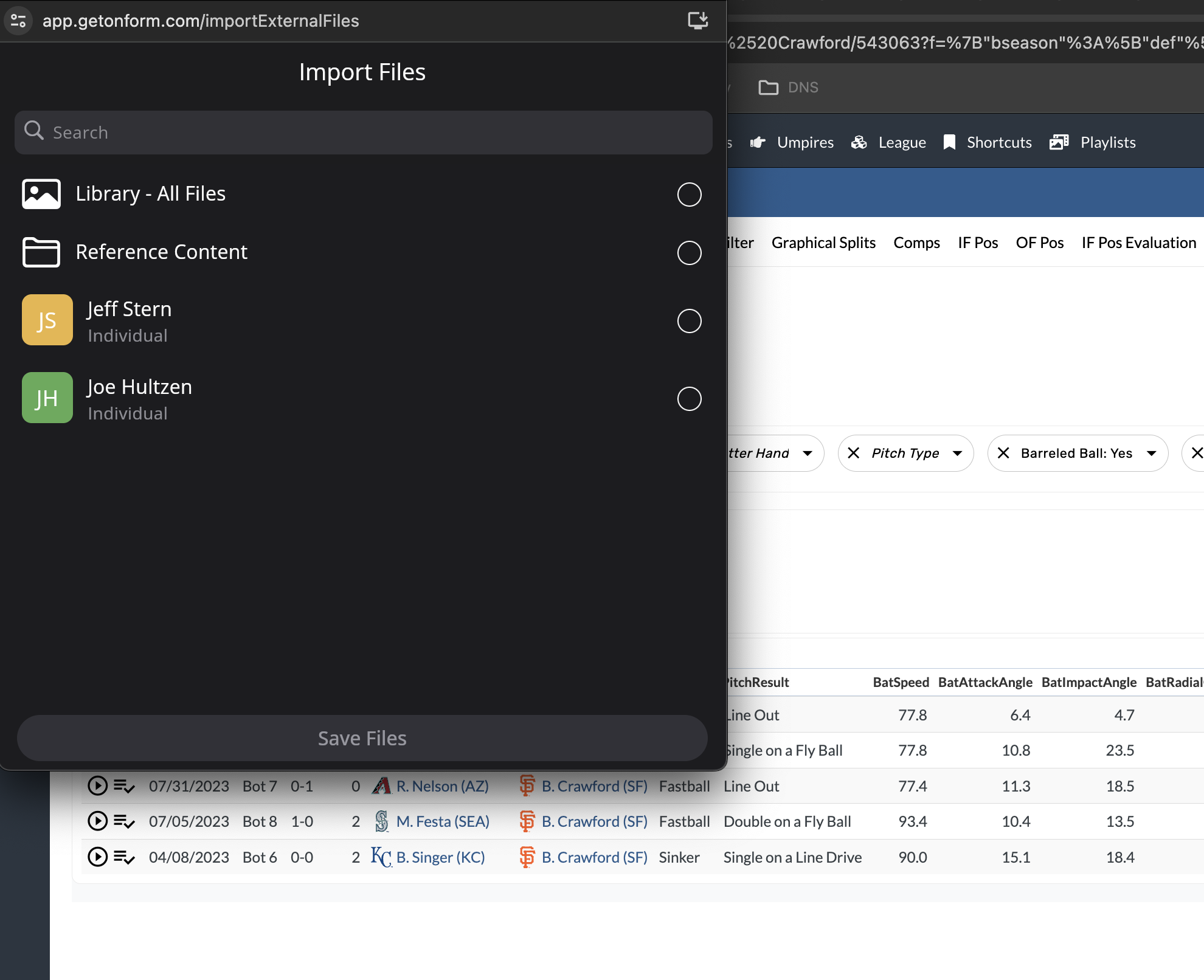Open the Playlists icon menu
The width and height of the screenshot is (1204, 980).
pos(1059,142)
